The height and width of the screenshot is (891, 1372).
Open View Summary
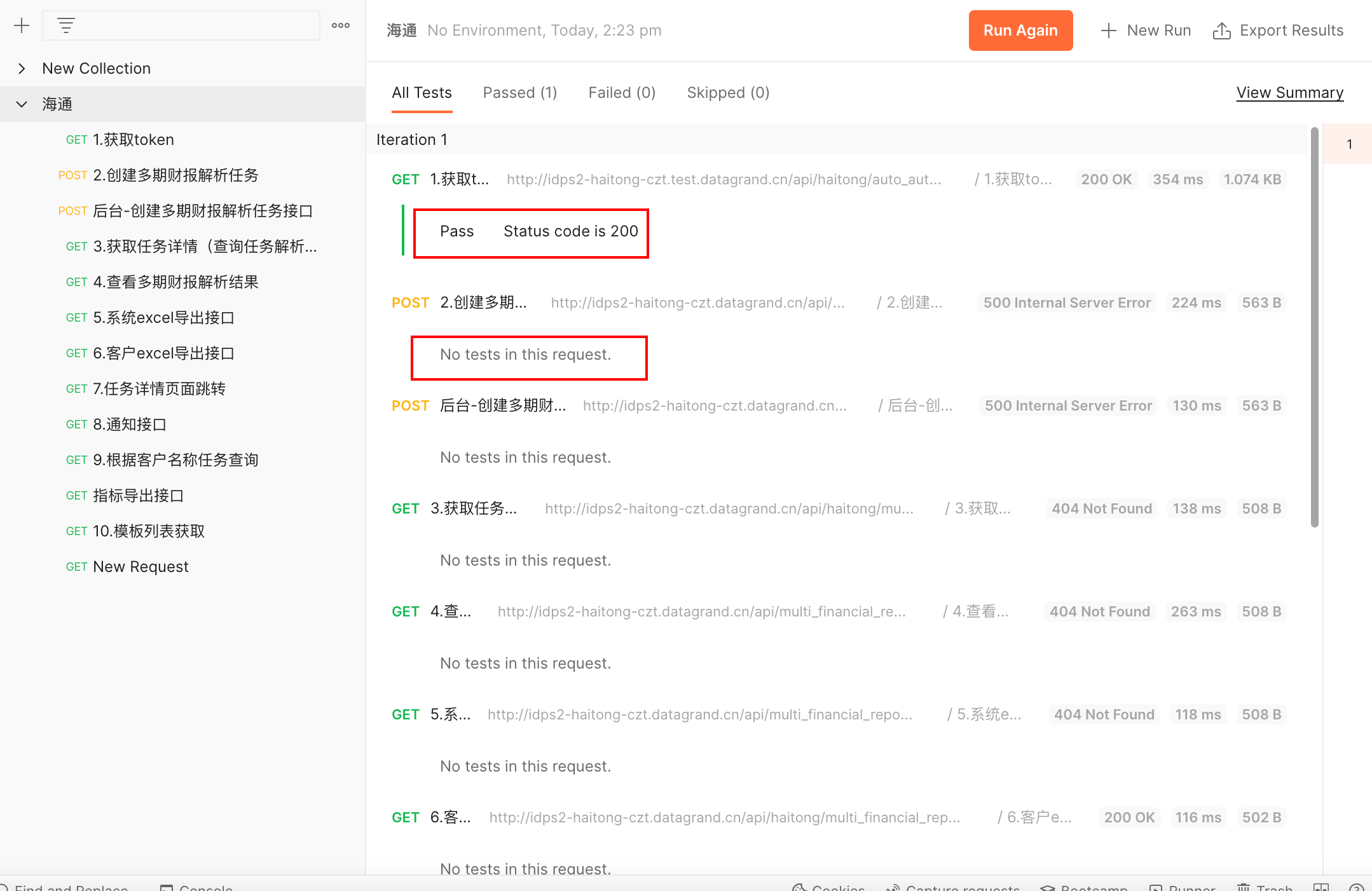point(1289,93)
